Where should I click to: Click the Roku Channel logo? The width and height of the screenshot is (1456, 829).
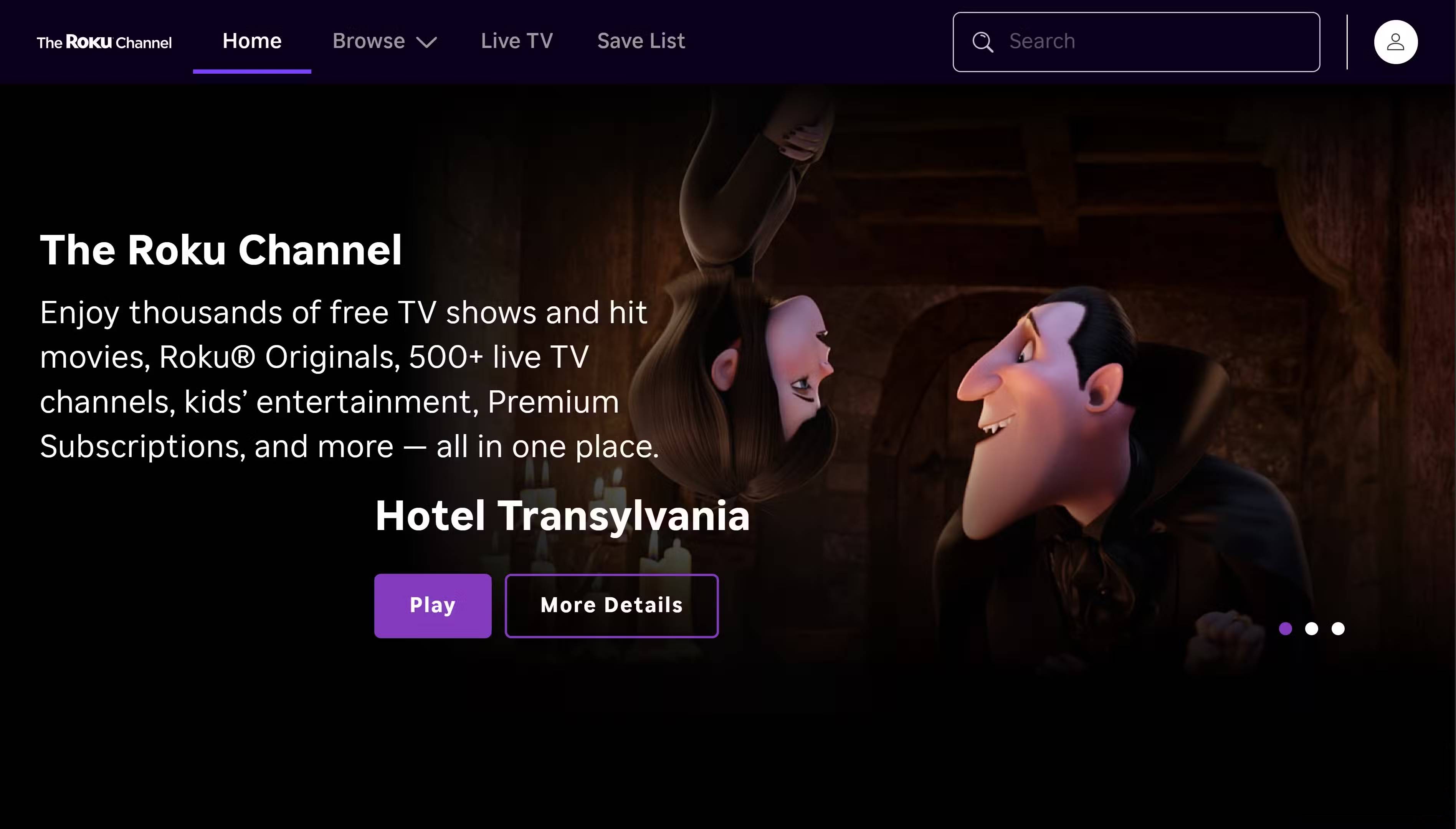point(104,42)
